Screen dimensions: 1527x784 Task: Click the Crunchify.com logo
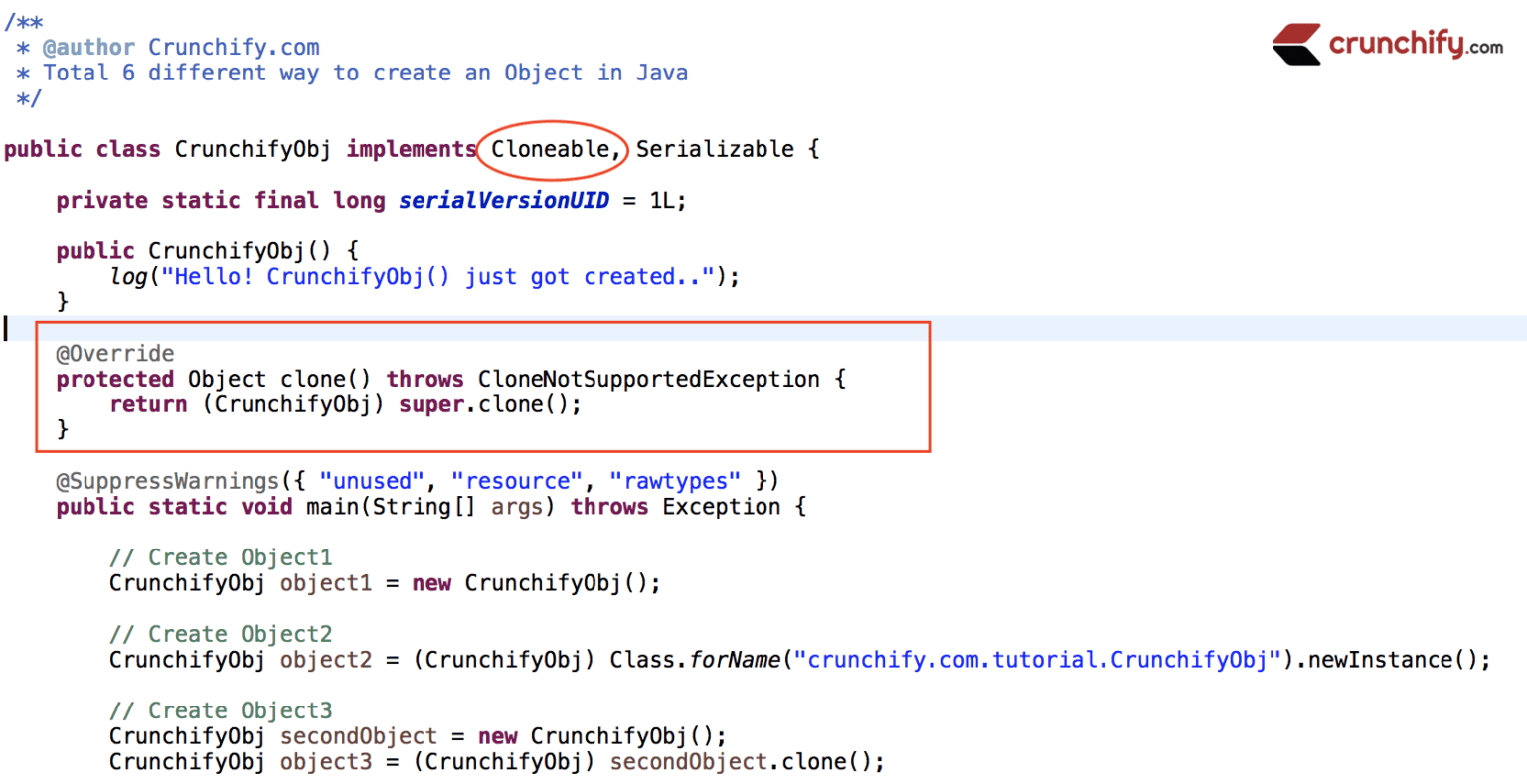(1387, 44)
